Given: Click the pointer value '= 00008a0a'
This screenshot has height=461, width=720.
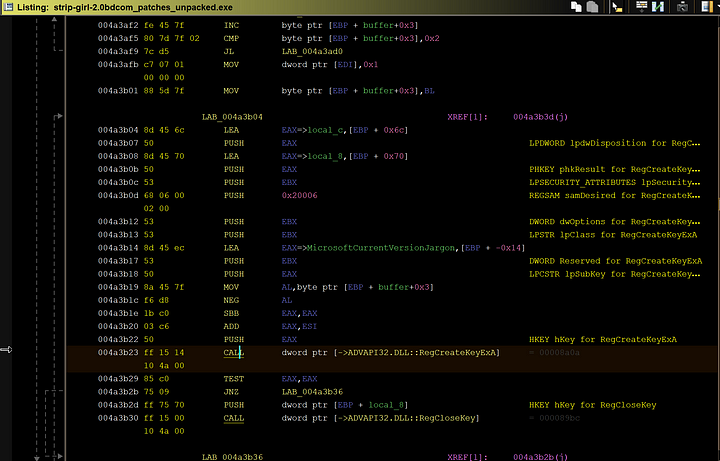Looking at the screenshot, I should [x=554, y=353].
